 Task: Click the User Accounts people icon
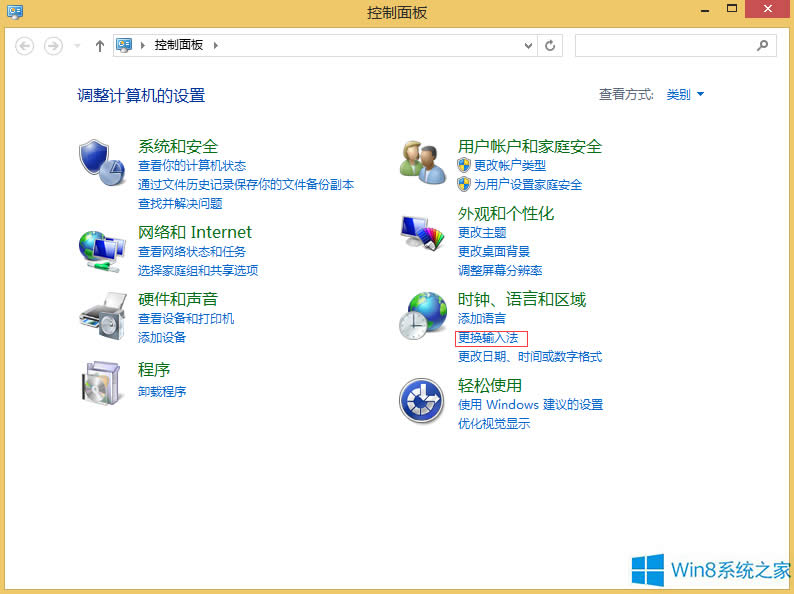tap(421, 162)
